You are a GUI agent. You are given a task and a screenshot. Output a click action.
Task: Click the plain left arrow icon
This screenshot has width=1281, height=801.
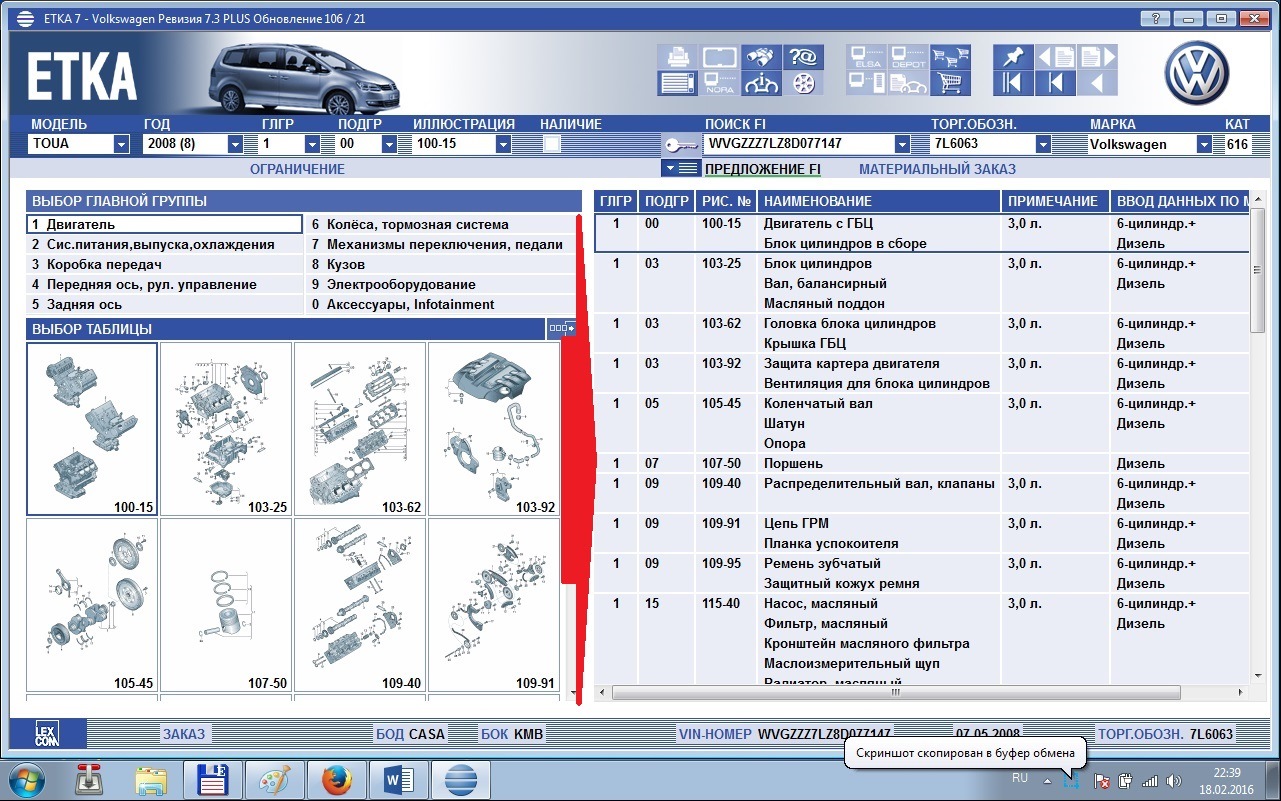coord(1097,83)
